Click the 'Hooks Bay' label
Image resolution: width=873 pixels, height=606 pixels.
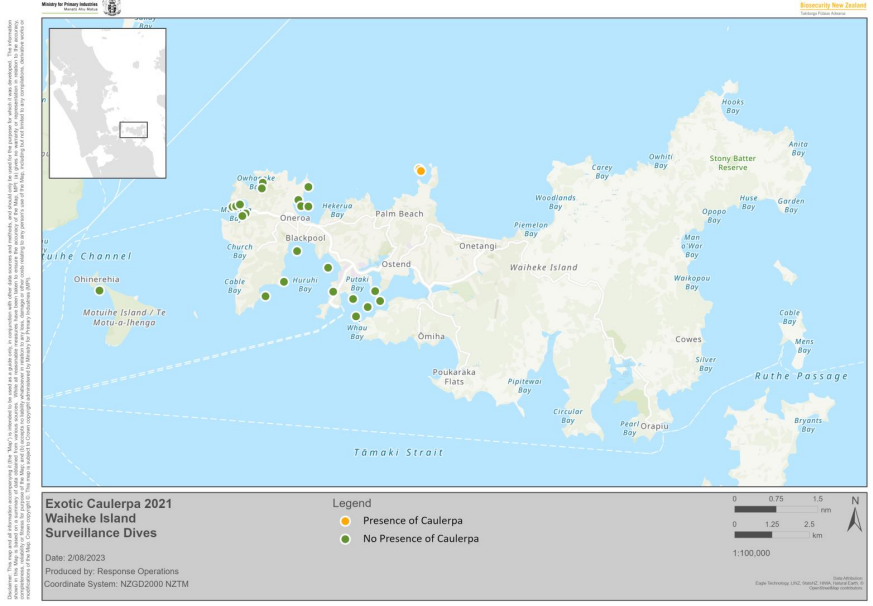[x=733, y=106]
